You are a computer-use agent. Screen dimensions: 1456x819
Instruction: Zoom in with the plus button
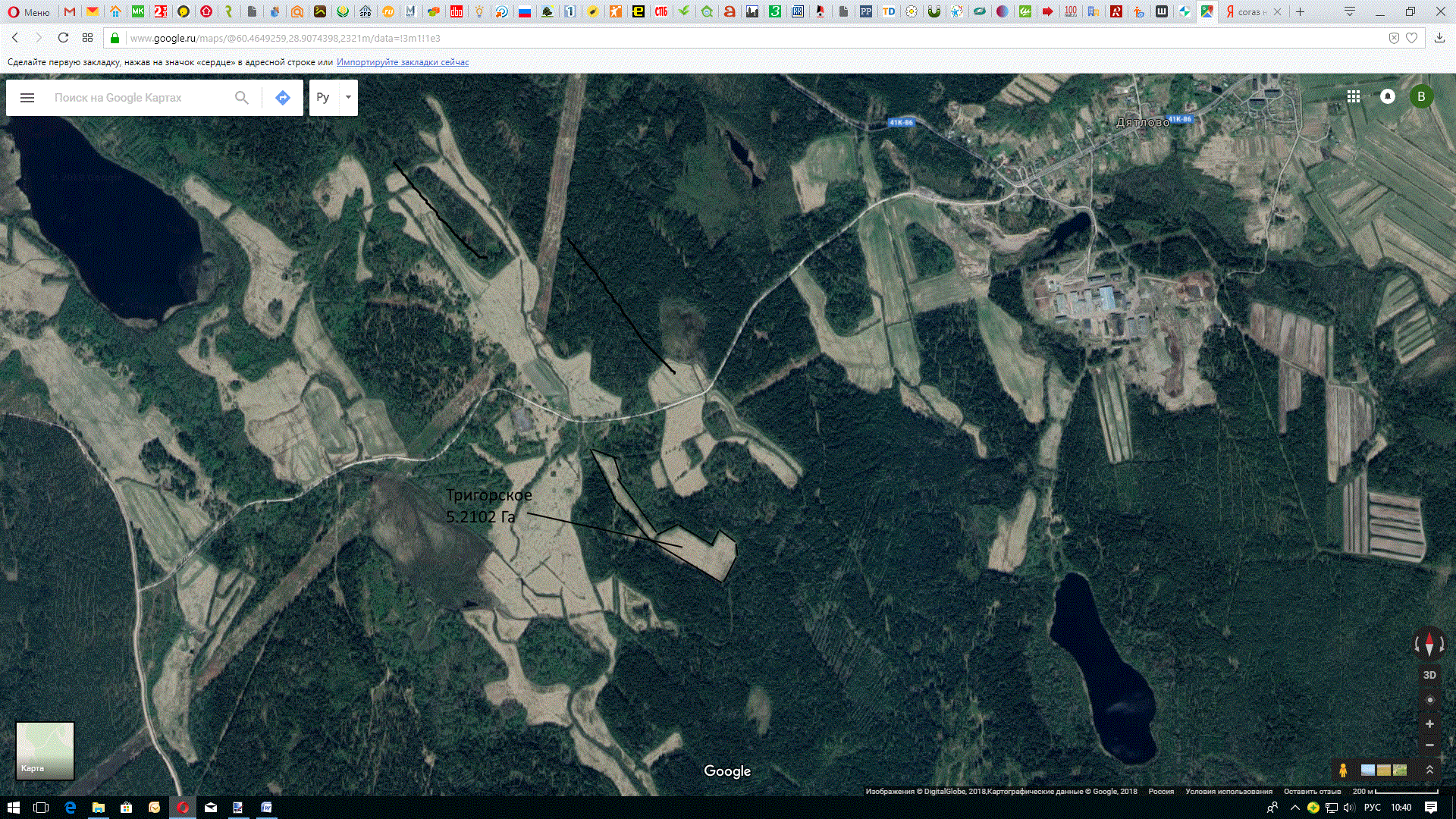1429,724
